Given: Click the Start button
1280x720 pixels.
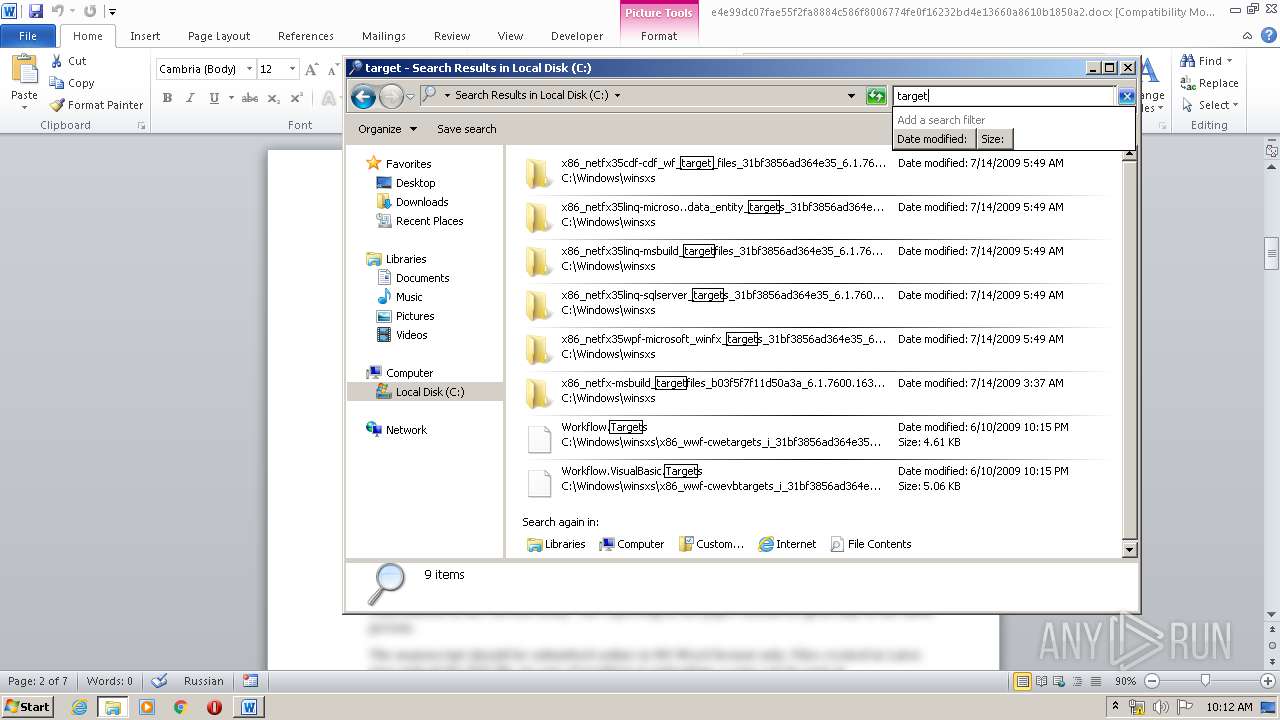Looking at the screenshot, I should click(x=27, y=707).
